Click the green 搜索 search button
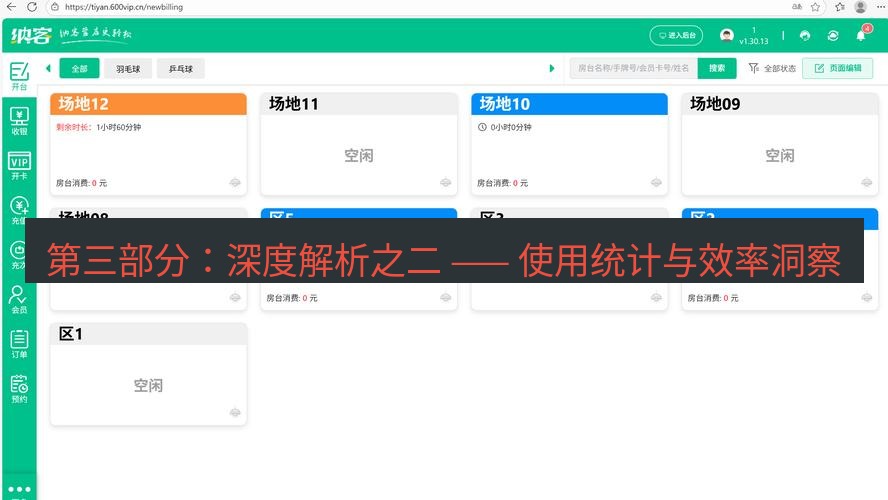Screen dimensions: 888x500 coord(717,68)
